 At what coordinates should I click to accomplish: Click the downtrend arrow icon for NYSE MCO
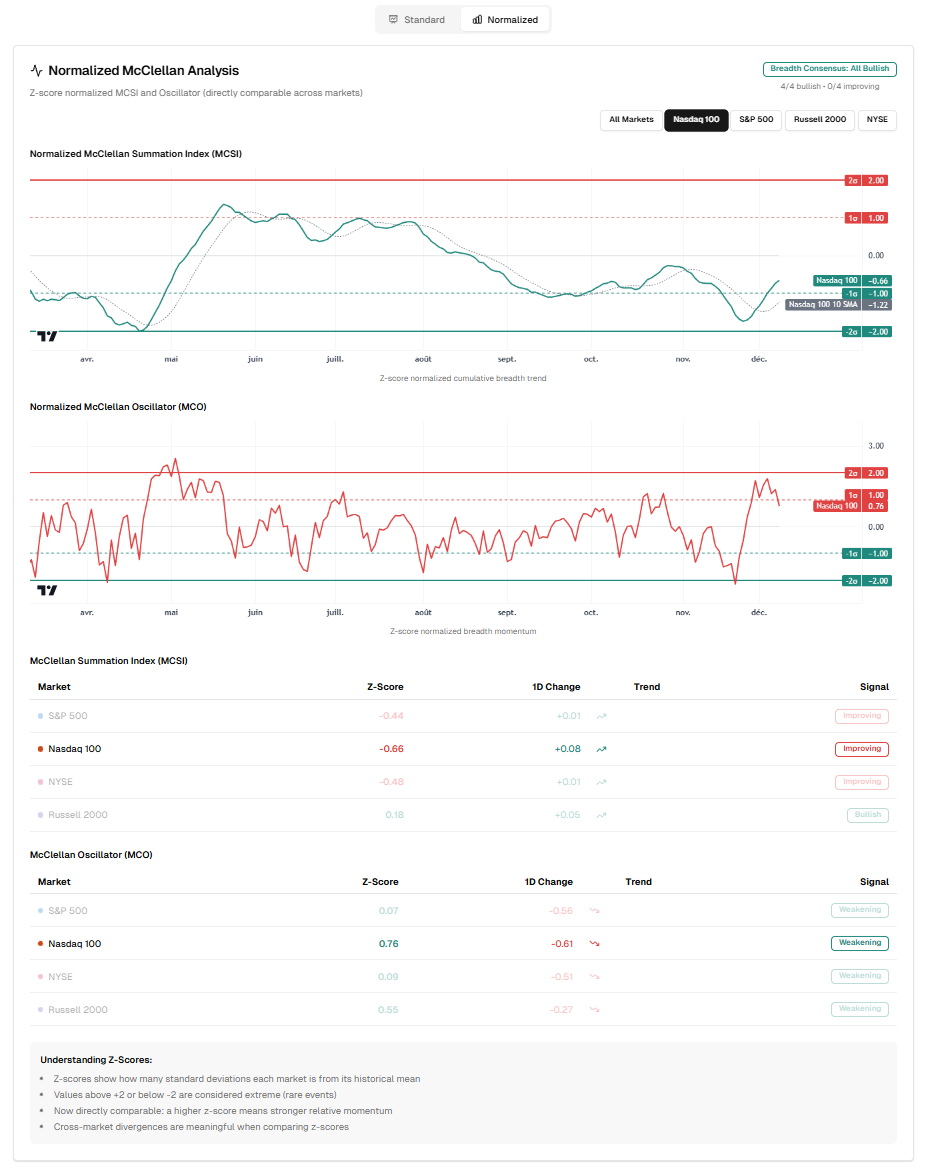(595, 976)
